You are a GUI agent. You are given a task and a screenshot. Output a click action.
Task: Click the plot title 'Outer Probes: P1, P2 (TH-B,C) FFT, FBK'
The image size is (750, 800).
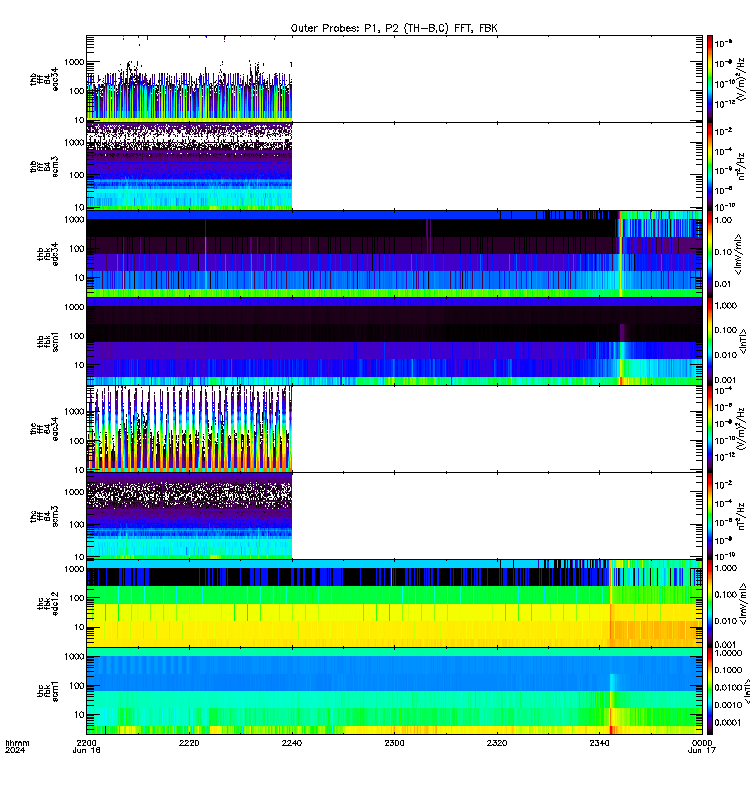pos(394,29)
